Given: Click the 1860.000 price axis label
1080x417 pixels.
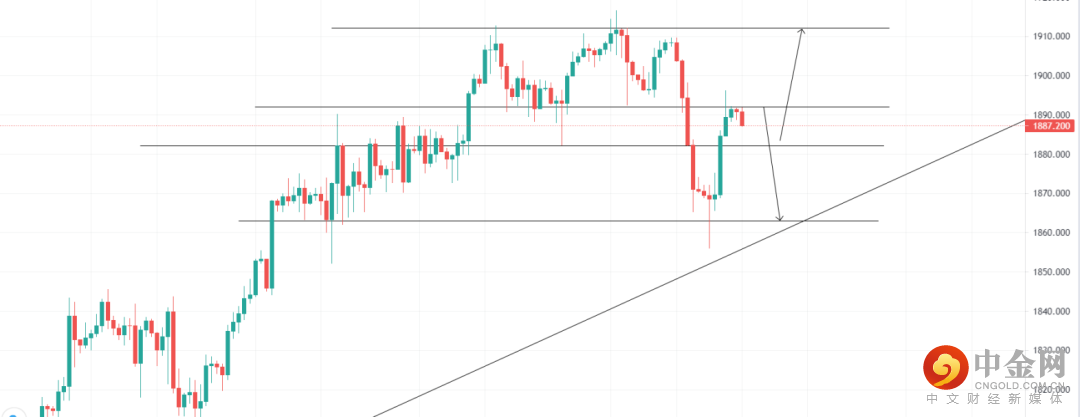Looking at the screenshot, I should click(x=1054, y=233).
